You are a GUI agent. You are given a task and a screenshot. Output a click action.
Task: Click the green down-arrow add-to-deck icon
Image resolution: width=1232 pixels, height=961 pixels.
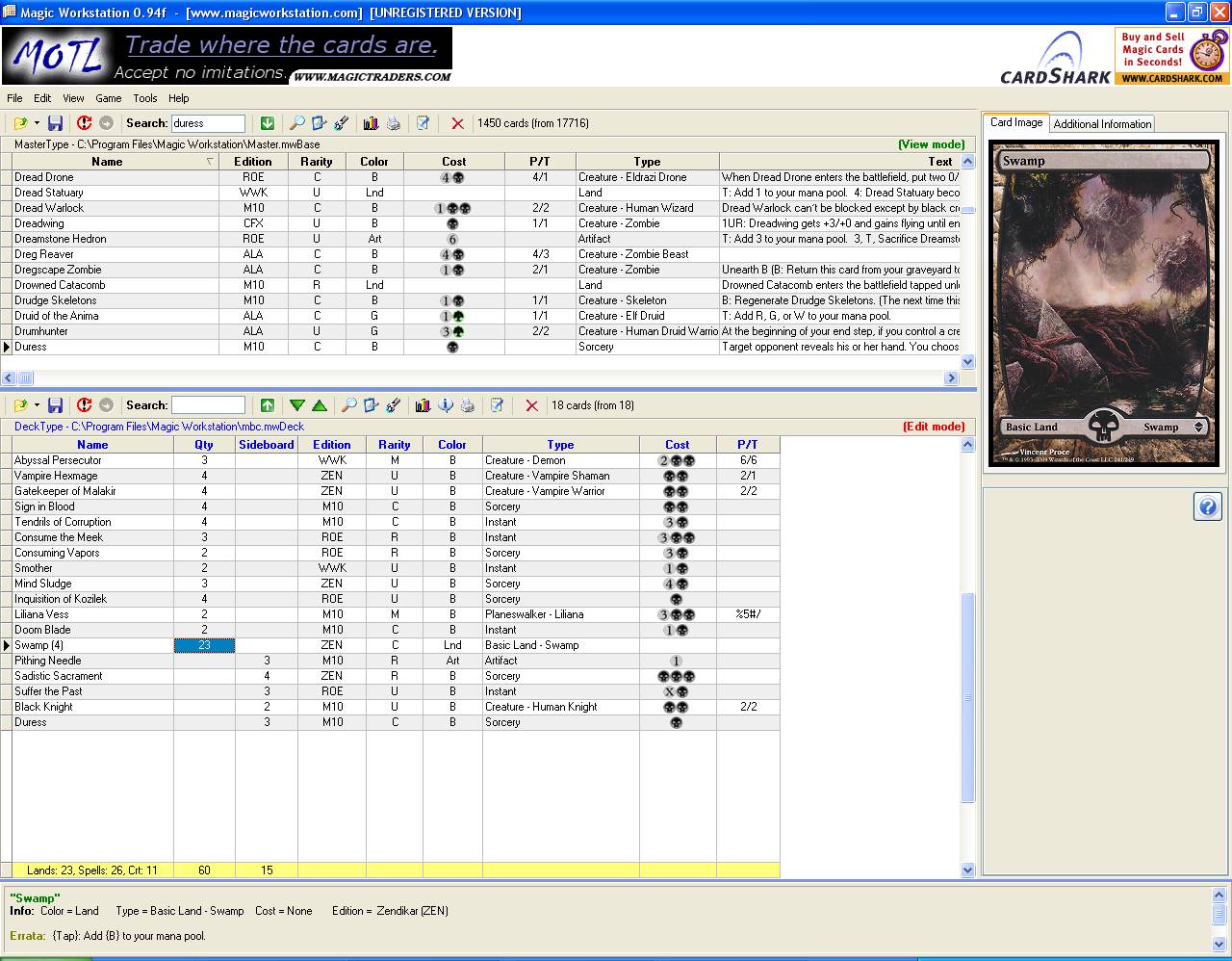coord(268,123)
